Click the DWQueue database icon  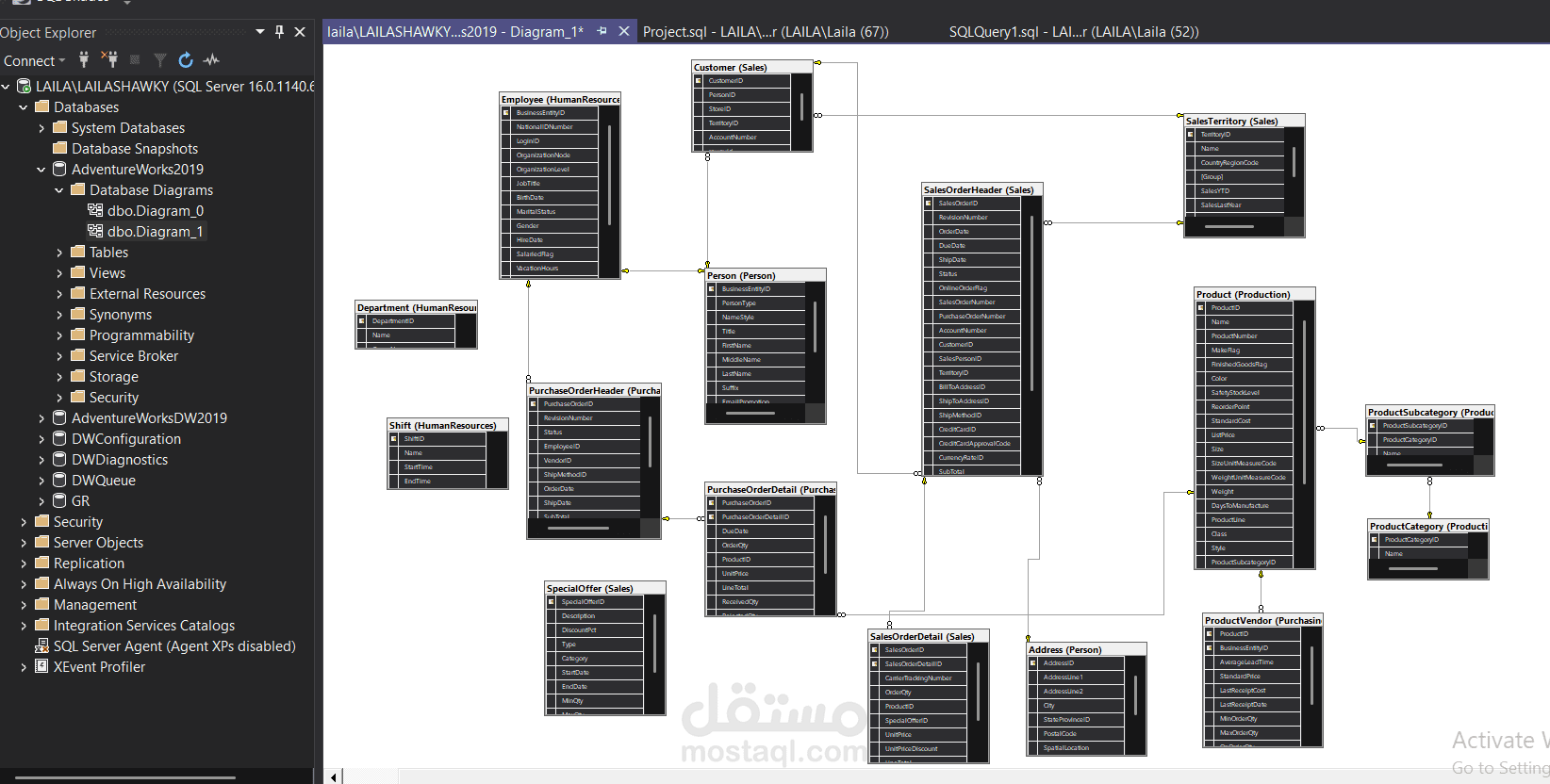tap(59, 480)
